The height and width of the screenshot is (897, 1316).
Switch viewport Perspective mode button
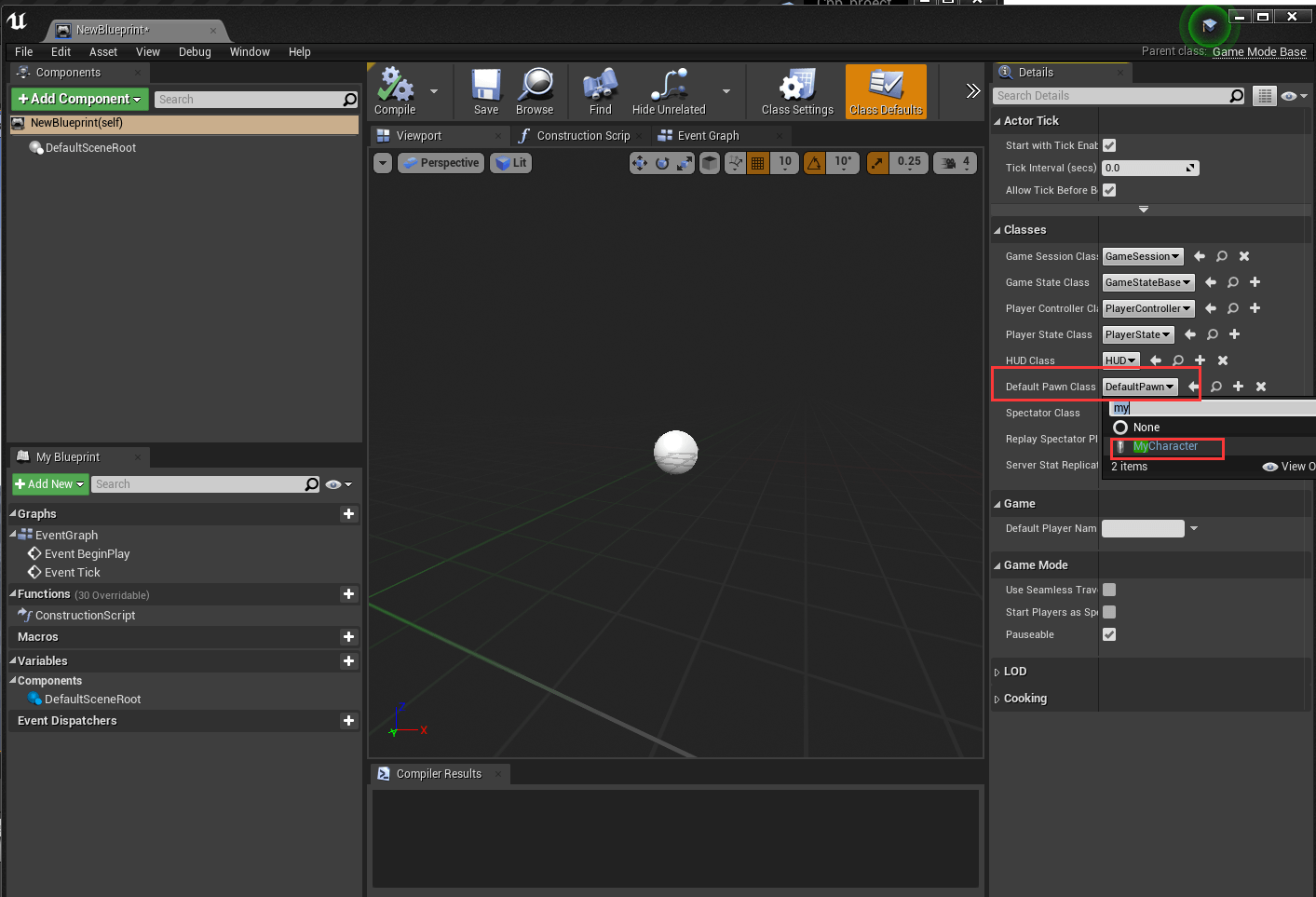[441, 163]
